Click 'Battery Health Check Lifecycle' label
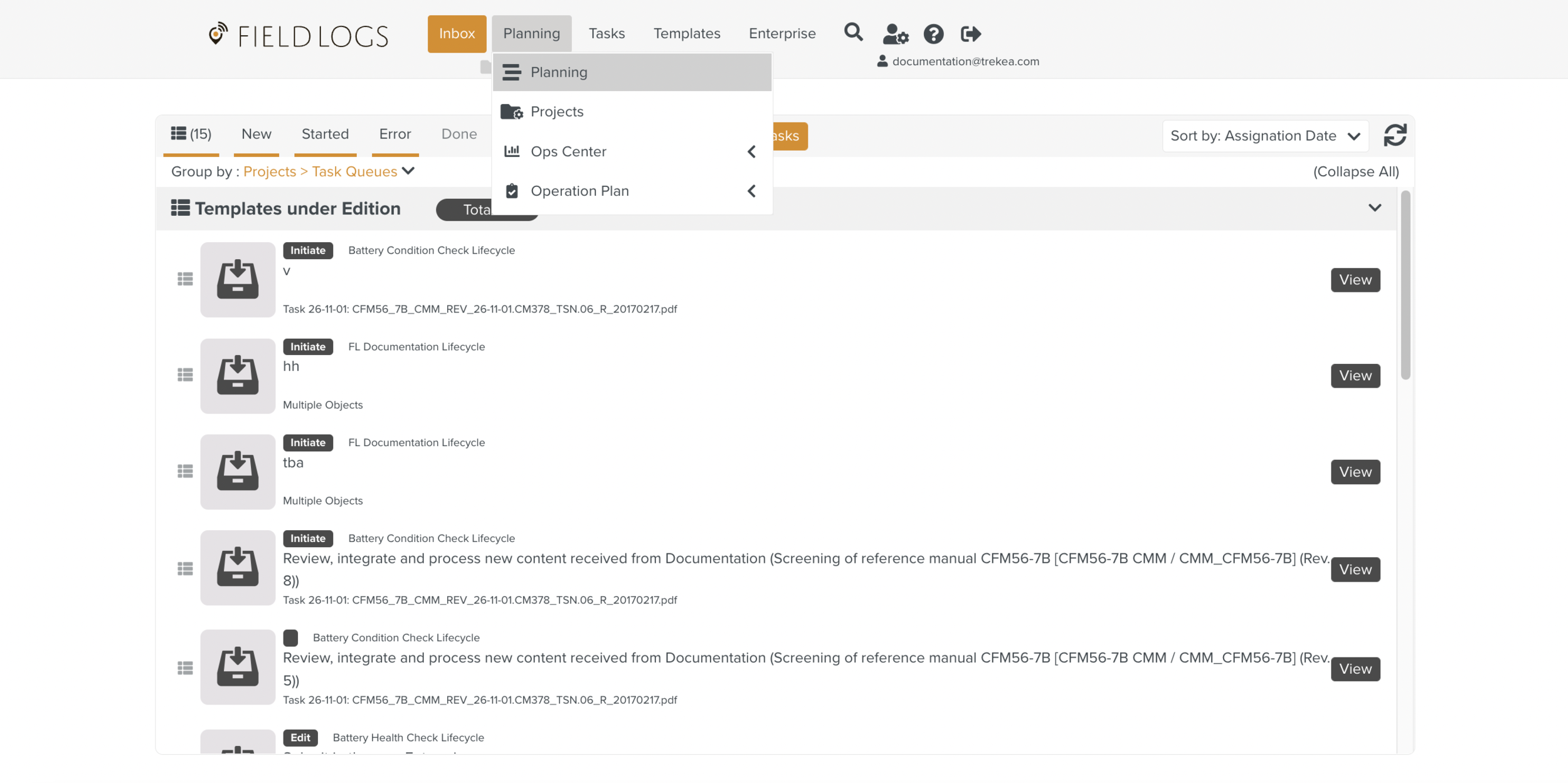 (x=408, y=738)
